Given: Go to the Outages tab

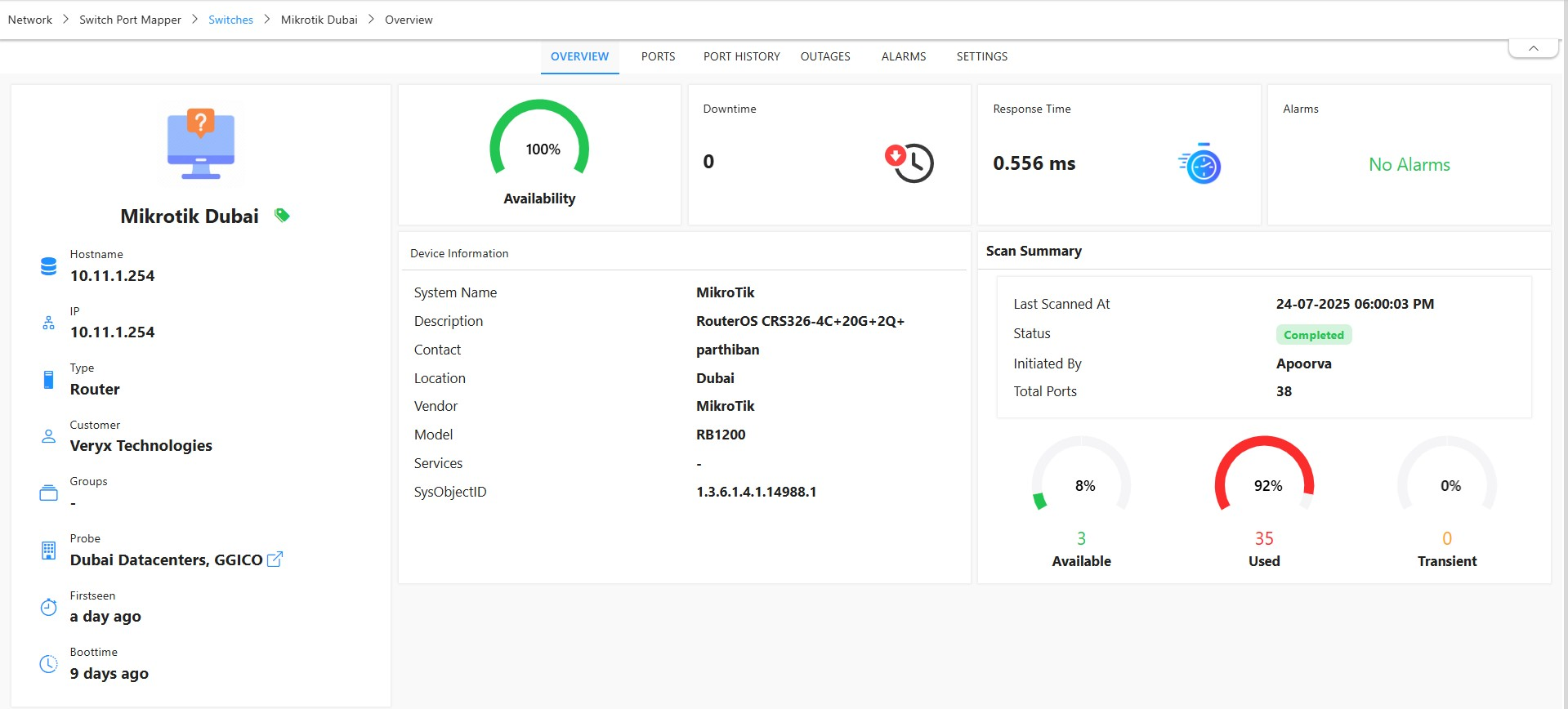Looking at the screenshot, I should coord(825,56).
